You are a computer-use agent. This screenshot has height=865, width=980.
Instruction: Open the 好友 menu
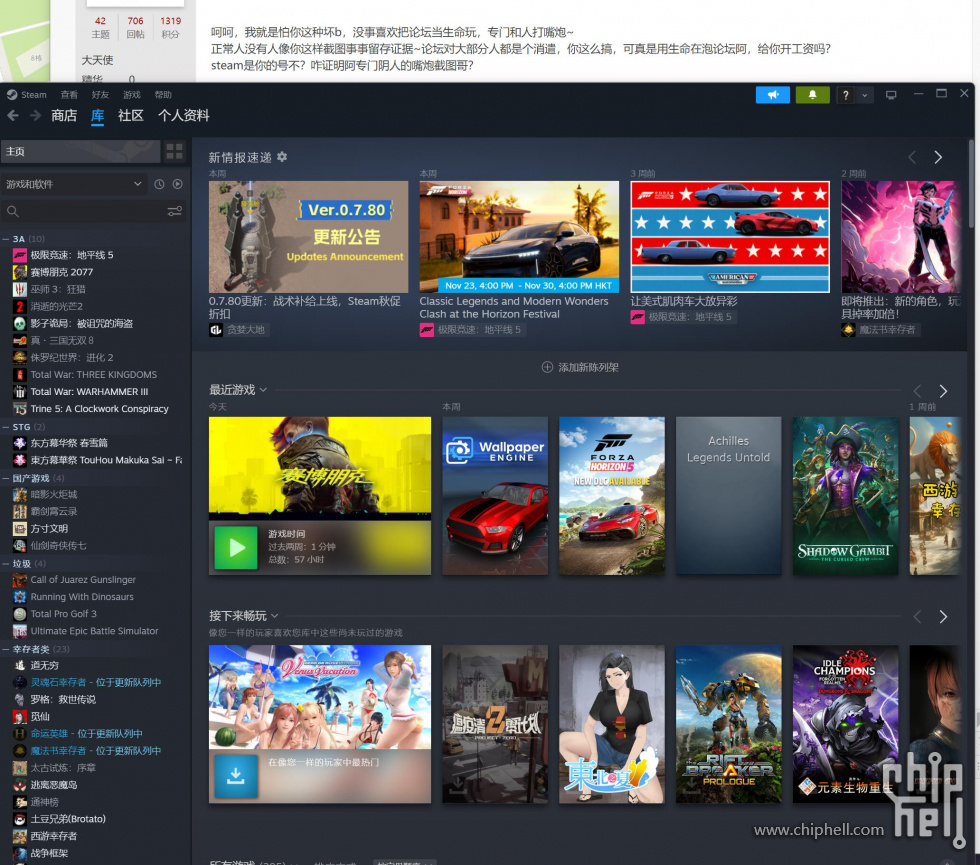[x=100, y=95]
